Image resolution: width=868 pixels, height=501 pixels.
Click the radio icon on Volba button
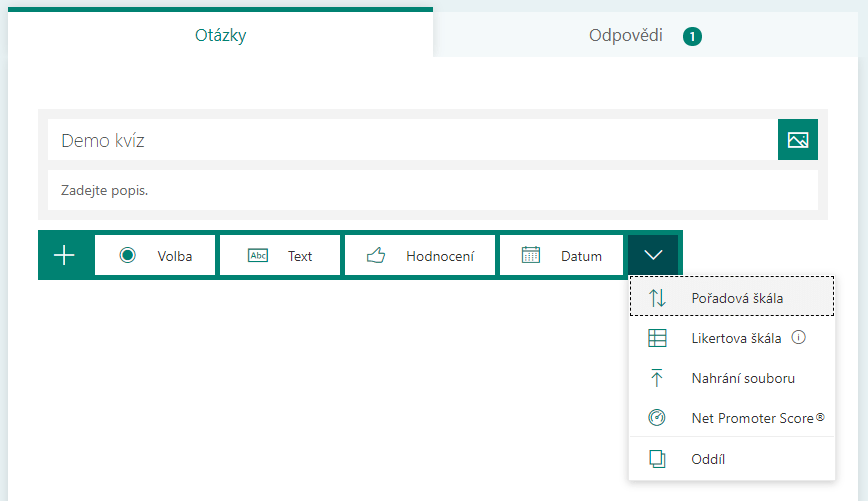click(x=127, y=255)
